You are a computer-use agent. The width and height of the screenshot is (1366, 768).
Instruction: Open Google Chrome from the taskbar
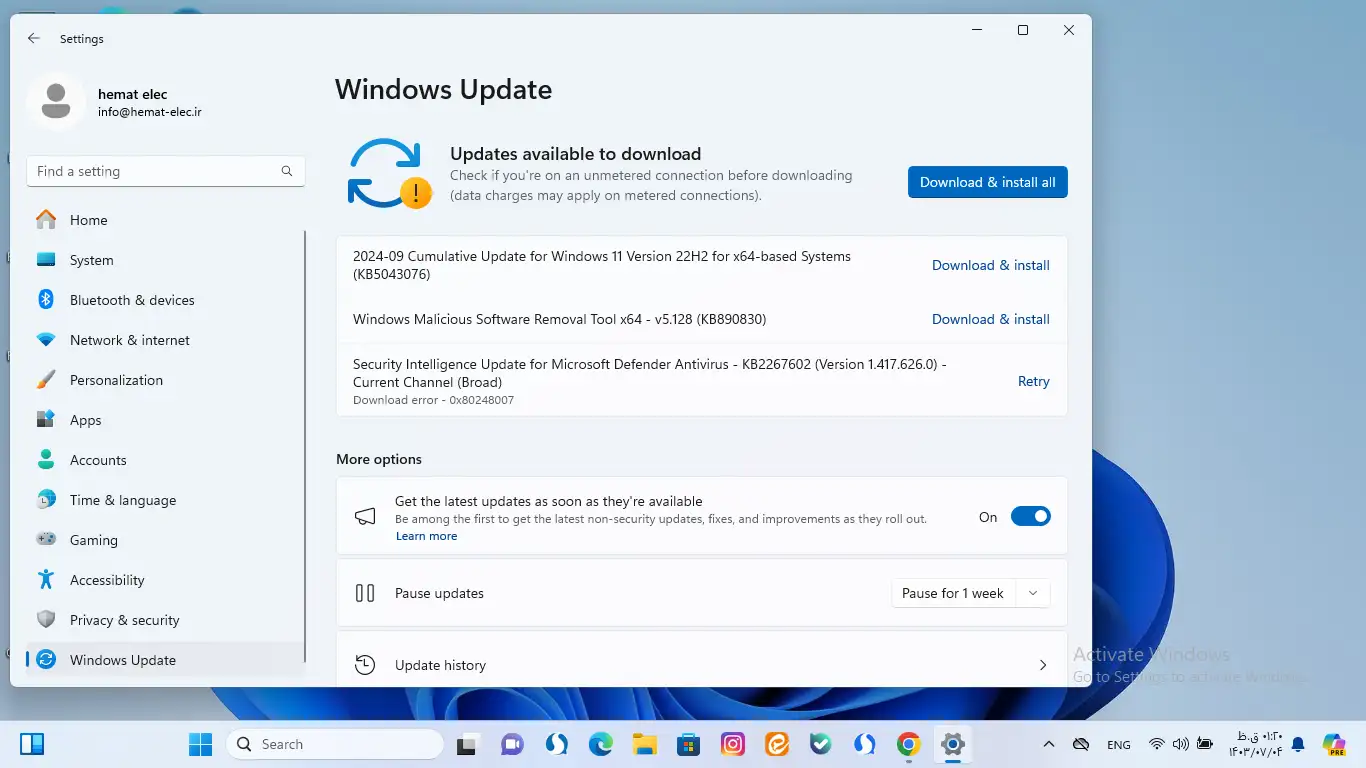(908, 744)
